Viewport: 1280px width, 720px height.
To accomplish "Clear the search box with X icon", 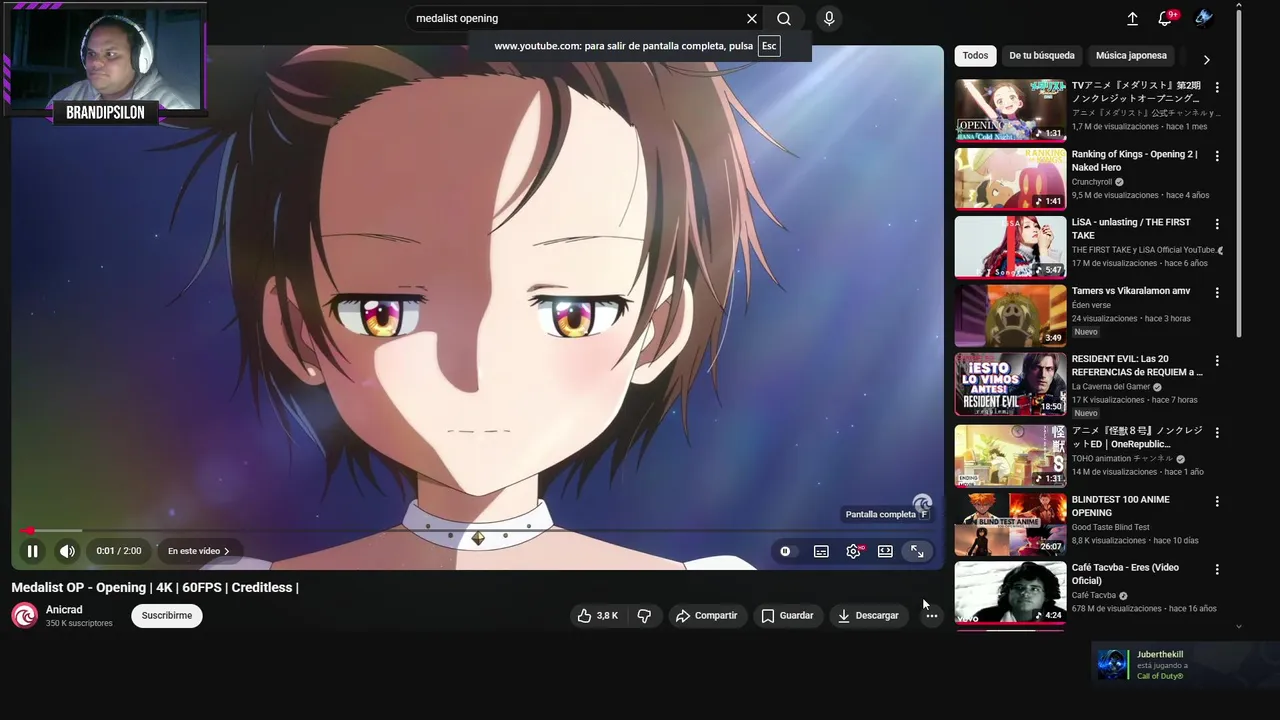I will 752,18.
